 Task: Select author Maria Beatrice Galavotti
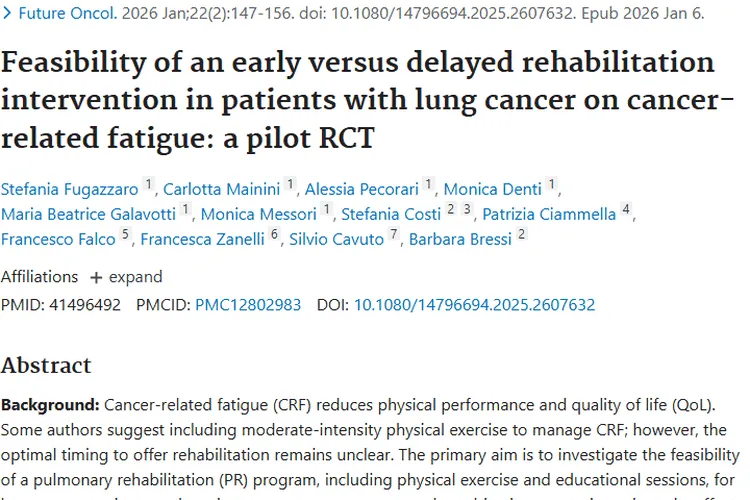coord(88,213)
